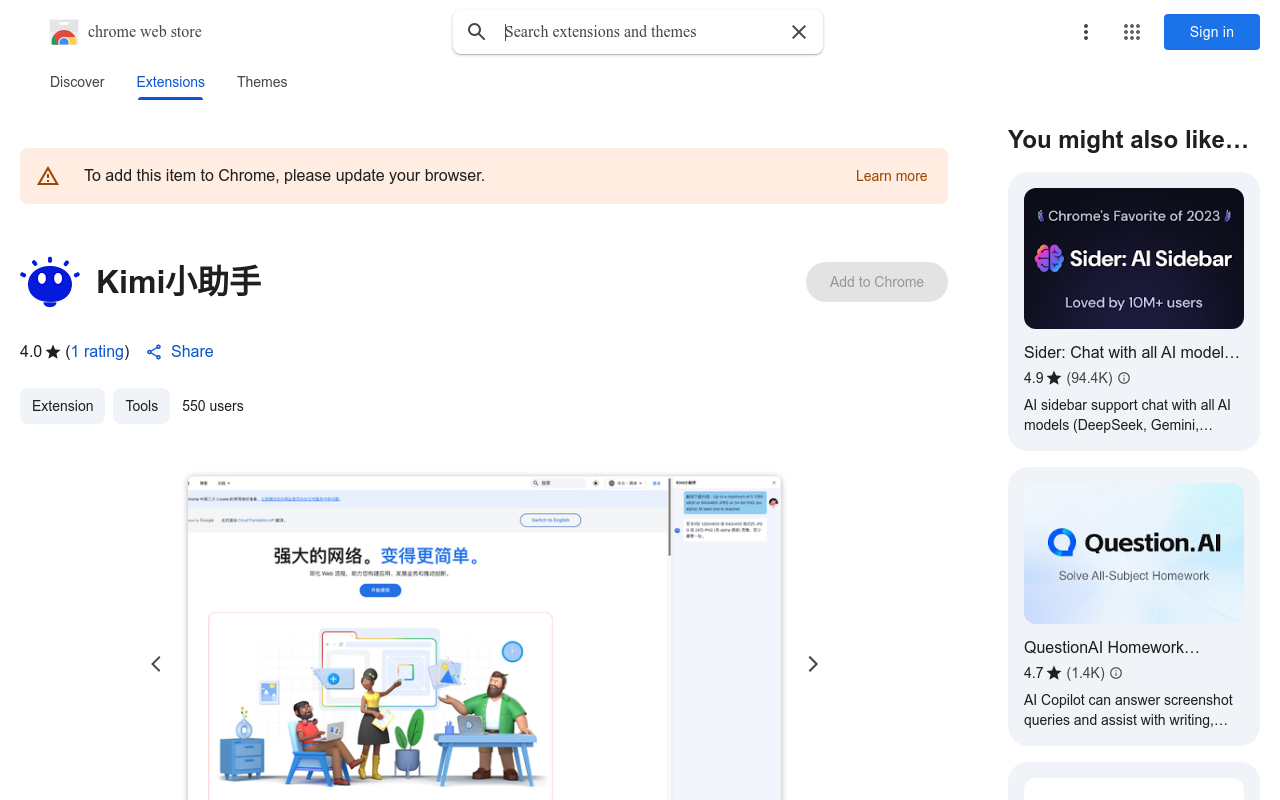1280x800 pixels.
Task: Click the Kimi blue robot extension icon
Action: click(x=50, y=282)
